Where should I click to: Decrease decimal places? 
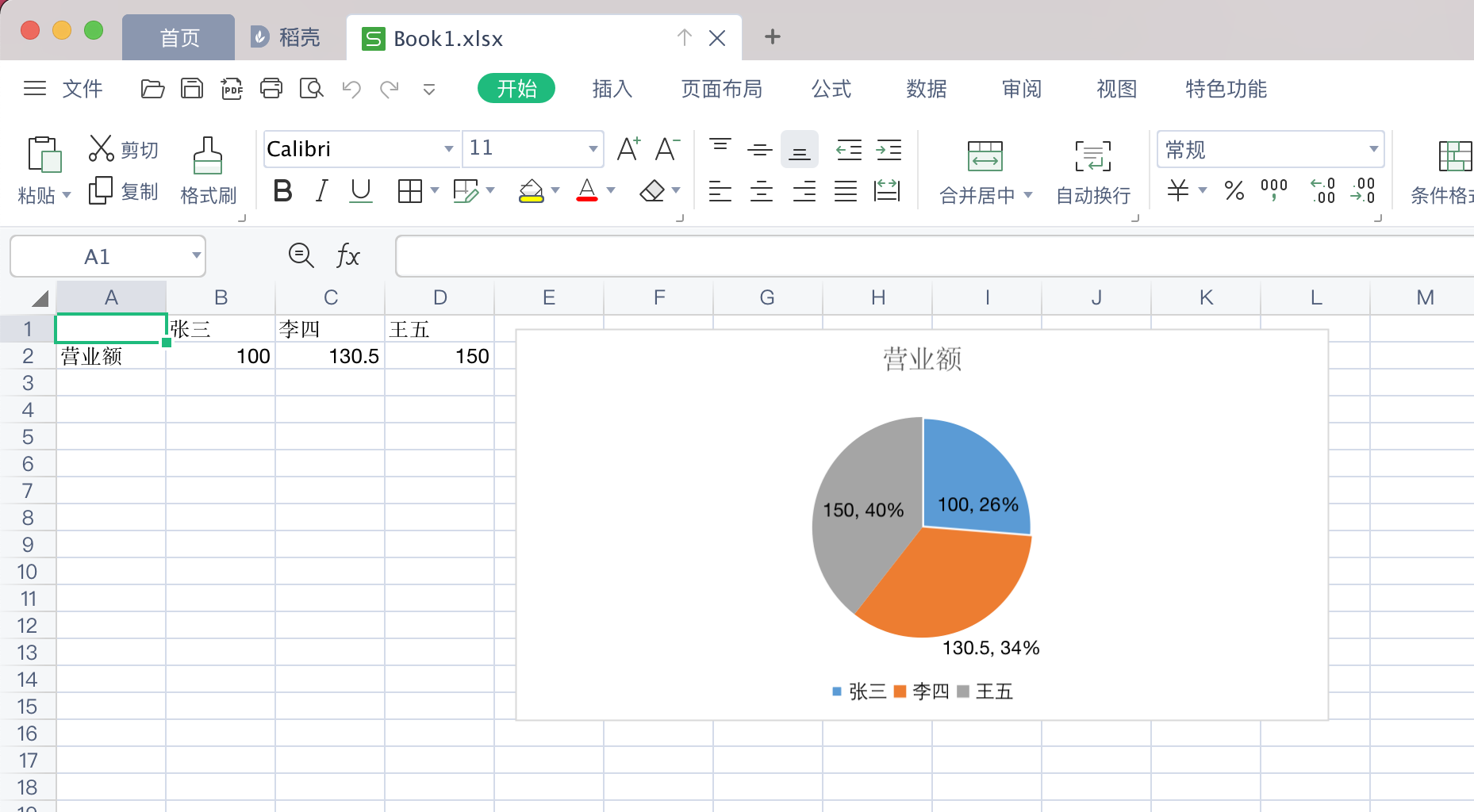pos(1363,190)
